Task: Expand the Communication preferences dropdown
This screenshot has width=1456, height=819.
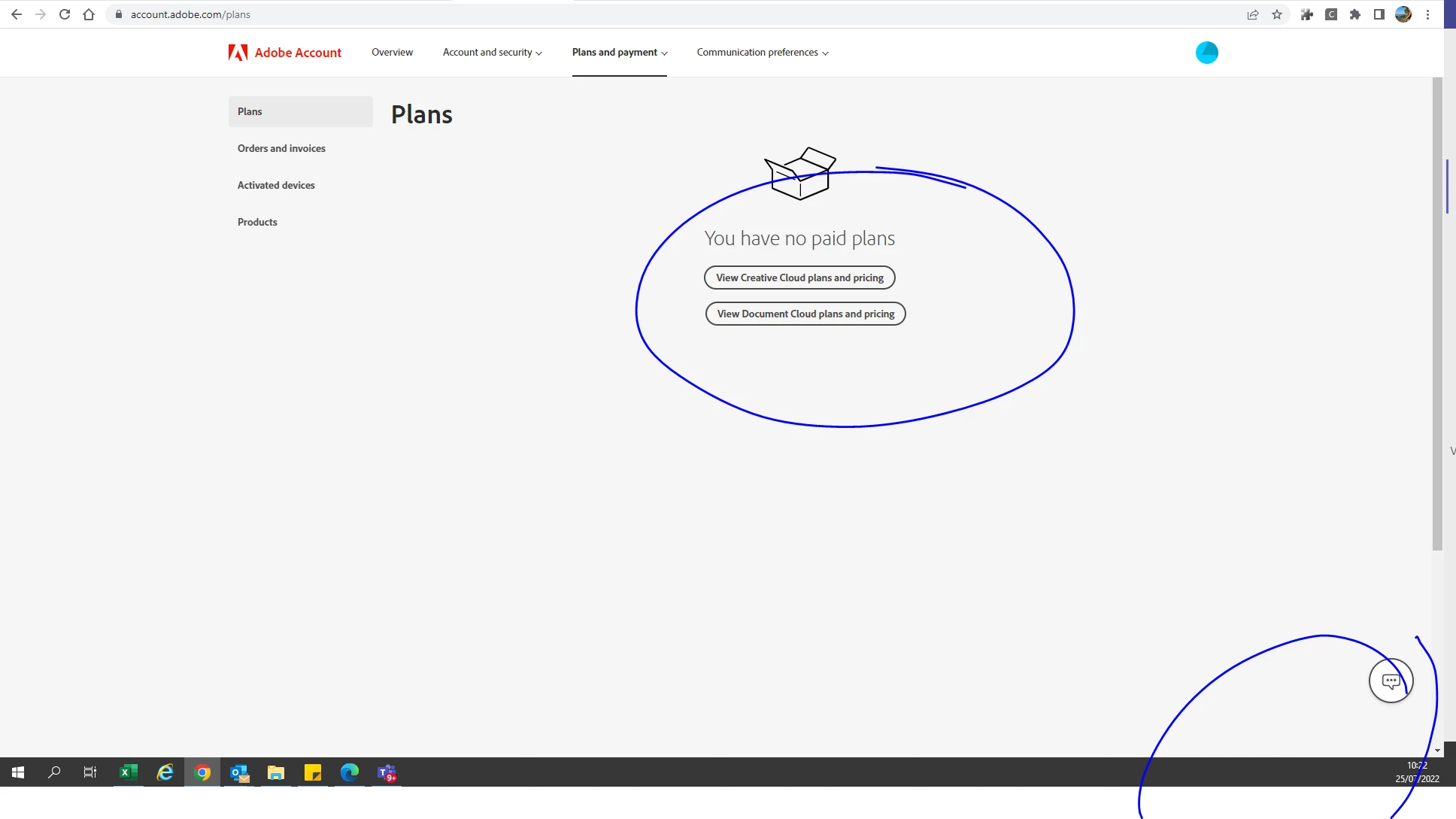Action: tap(762, 53)
